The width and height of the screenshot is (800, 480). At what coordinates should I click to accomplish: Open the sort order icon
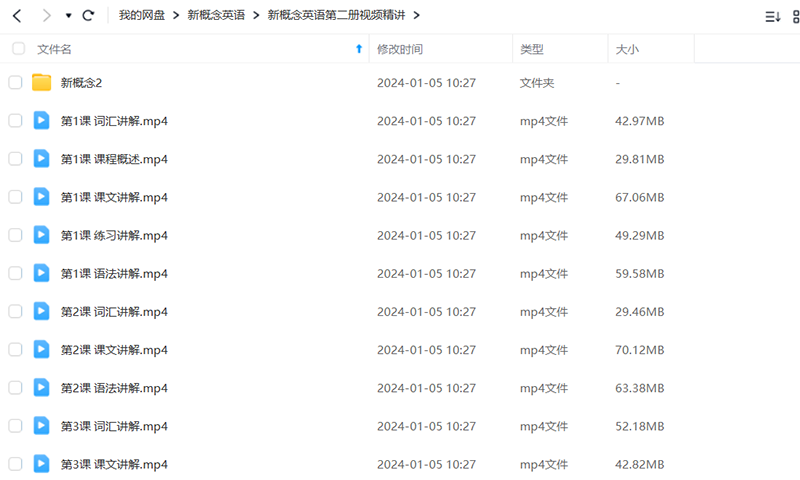tap(772, 17)
